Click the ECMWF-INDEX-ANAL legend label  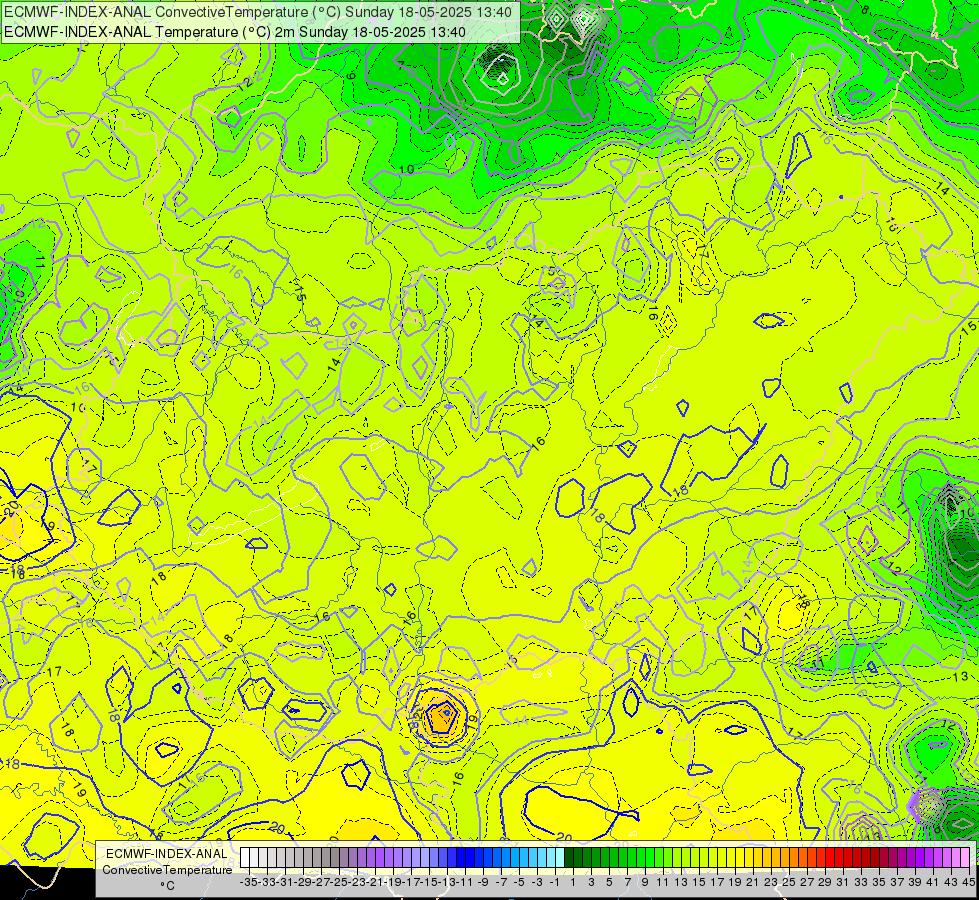167,853
